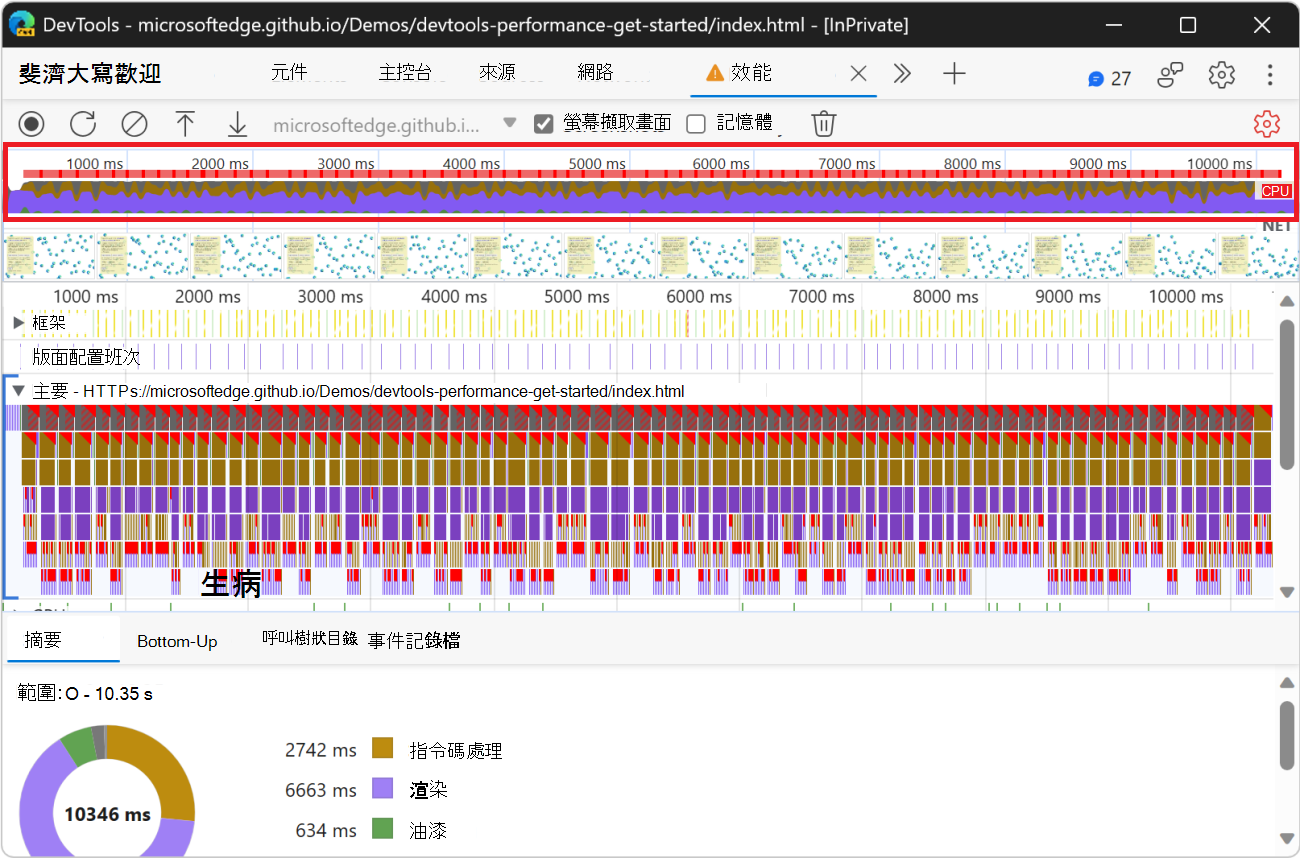Image resolution: width=1300 pixels, height=858 pixels.
Task: Switch to the 主控台 tab
Action: [x=405, y=73]
